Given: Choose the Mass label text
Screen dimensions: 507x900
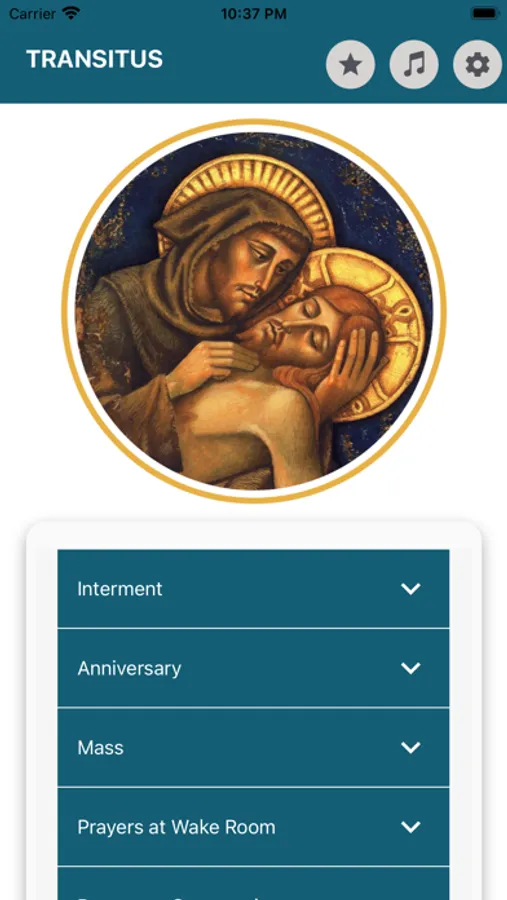Looking at the screenshot, I should pos(100,747).
